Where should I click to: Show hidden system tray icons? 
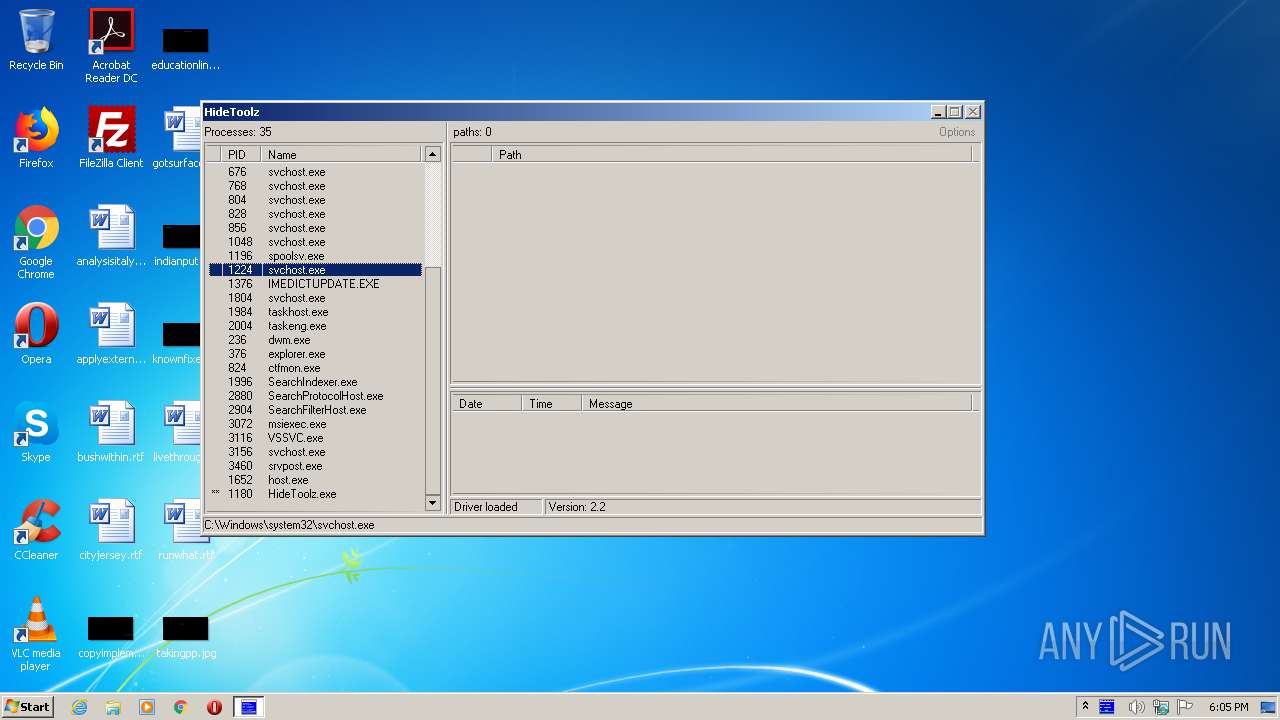[1085, 707]
